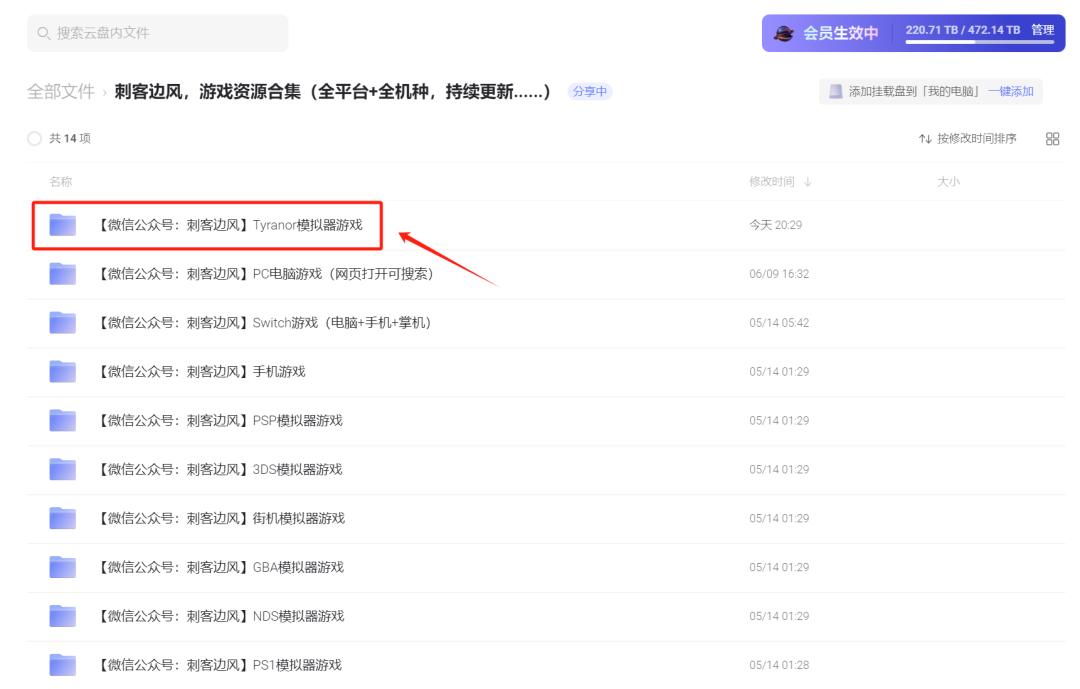Toggle the select-all circle checkbox
This screenshot has width=1080, height=689.
coord(34,139)
